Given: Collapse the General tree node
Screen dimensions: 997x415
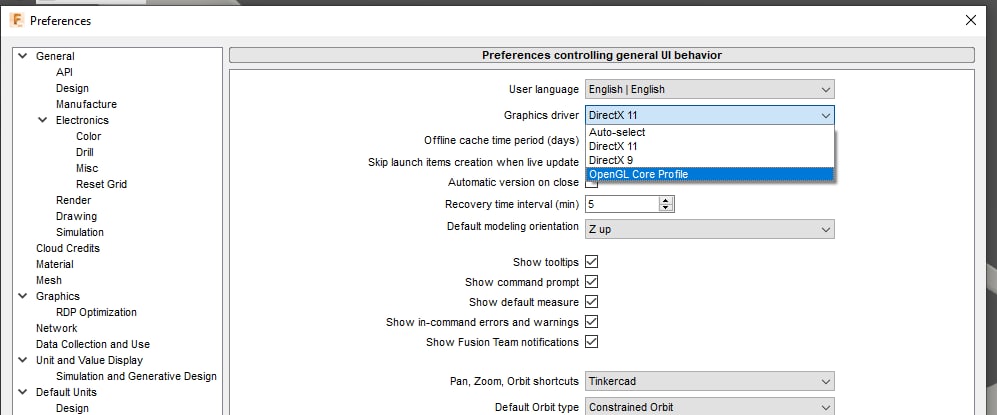Looking at the screenshot, I should click(23, 56).
